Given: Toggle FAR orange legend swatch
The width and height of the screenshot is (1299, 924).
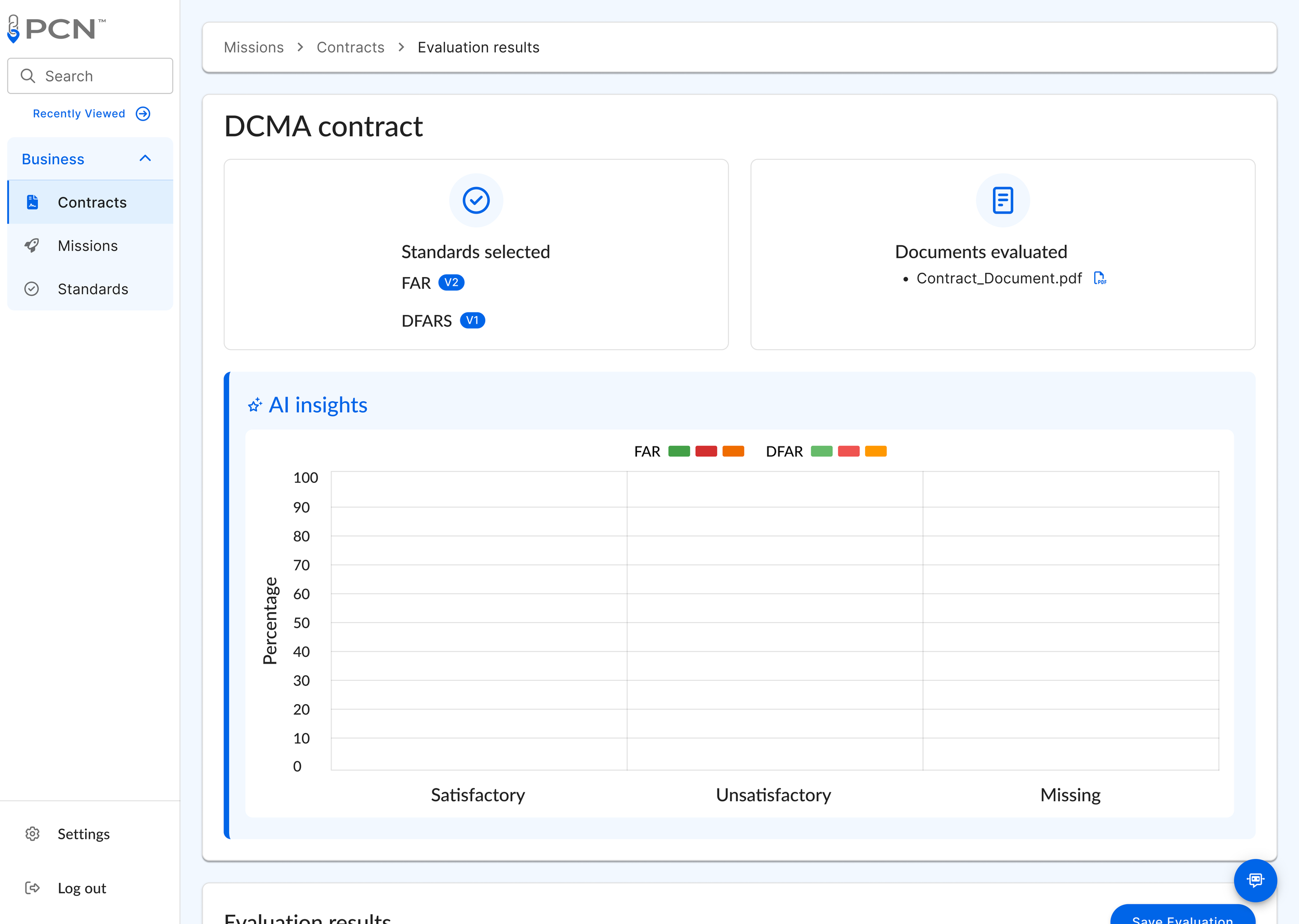Looking at the screenshot, I should 733,451.
